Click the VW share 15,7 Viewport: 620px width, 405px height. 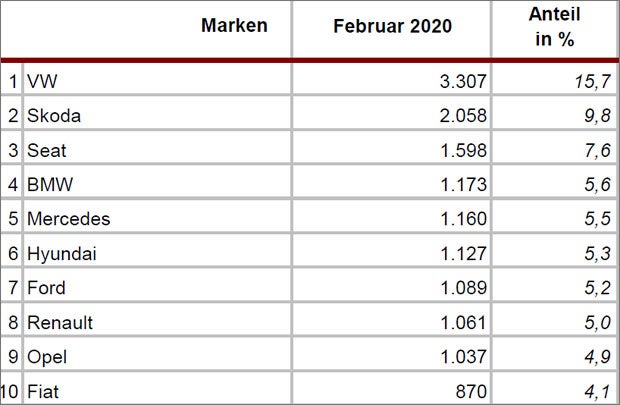click(587, 80)
